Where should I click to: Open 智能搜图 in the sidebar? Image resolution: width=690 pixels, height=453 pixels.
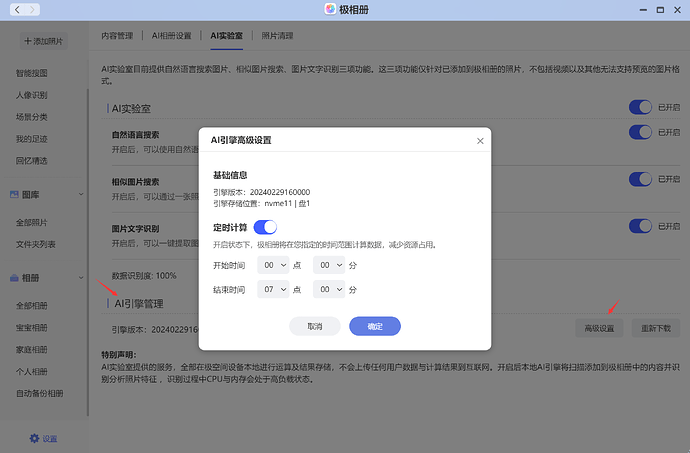[32, 73]
